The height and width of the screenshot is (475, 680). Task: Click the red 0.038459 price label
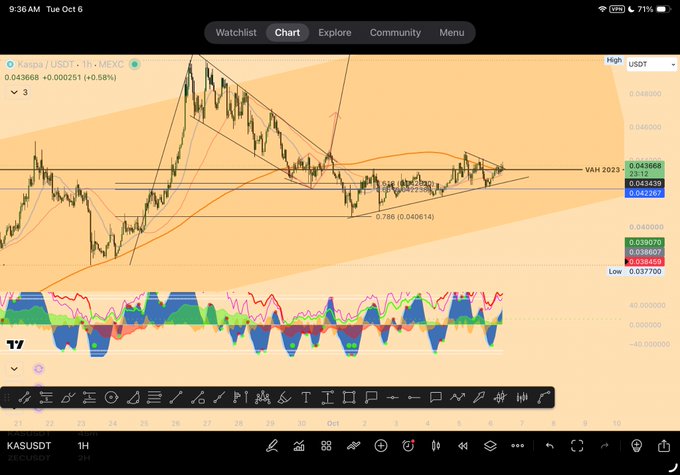[645, 262]
